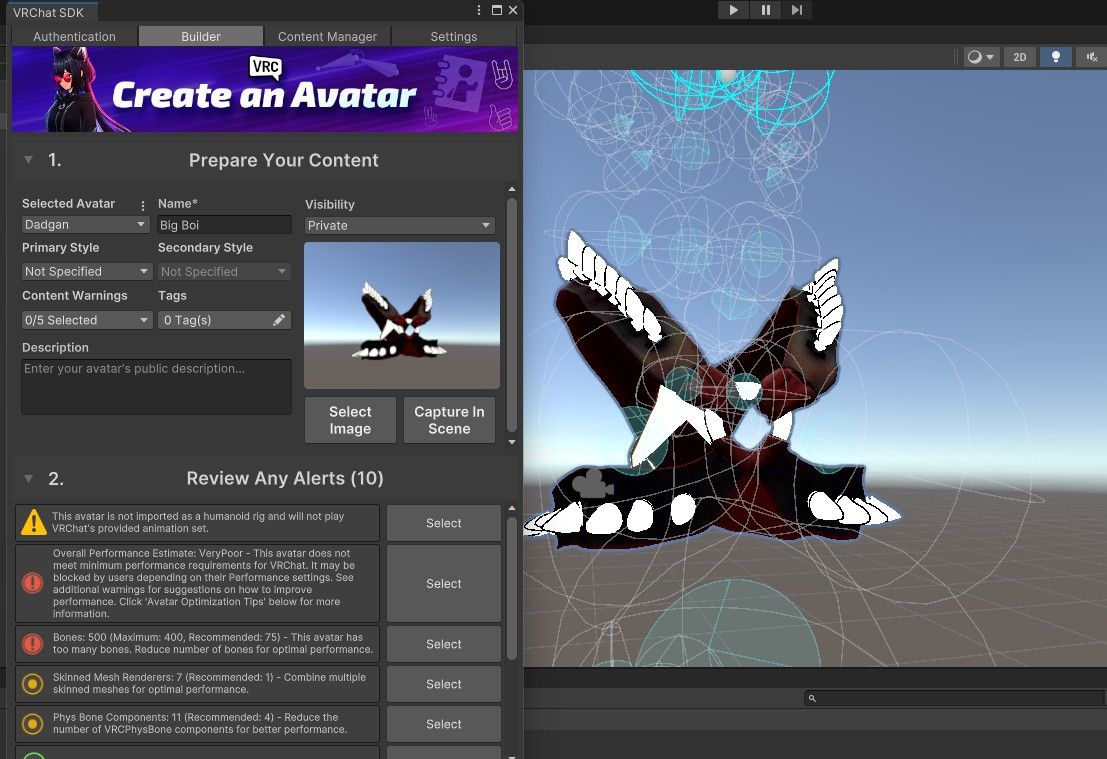Toggle scene lighting bulb icon
1107x759 pixels.
(x=1055, y=57)
